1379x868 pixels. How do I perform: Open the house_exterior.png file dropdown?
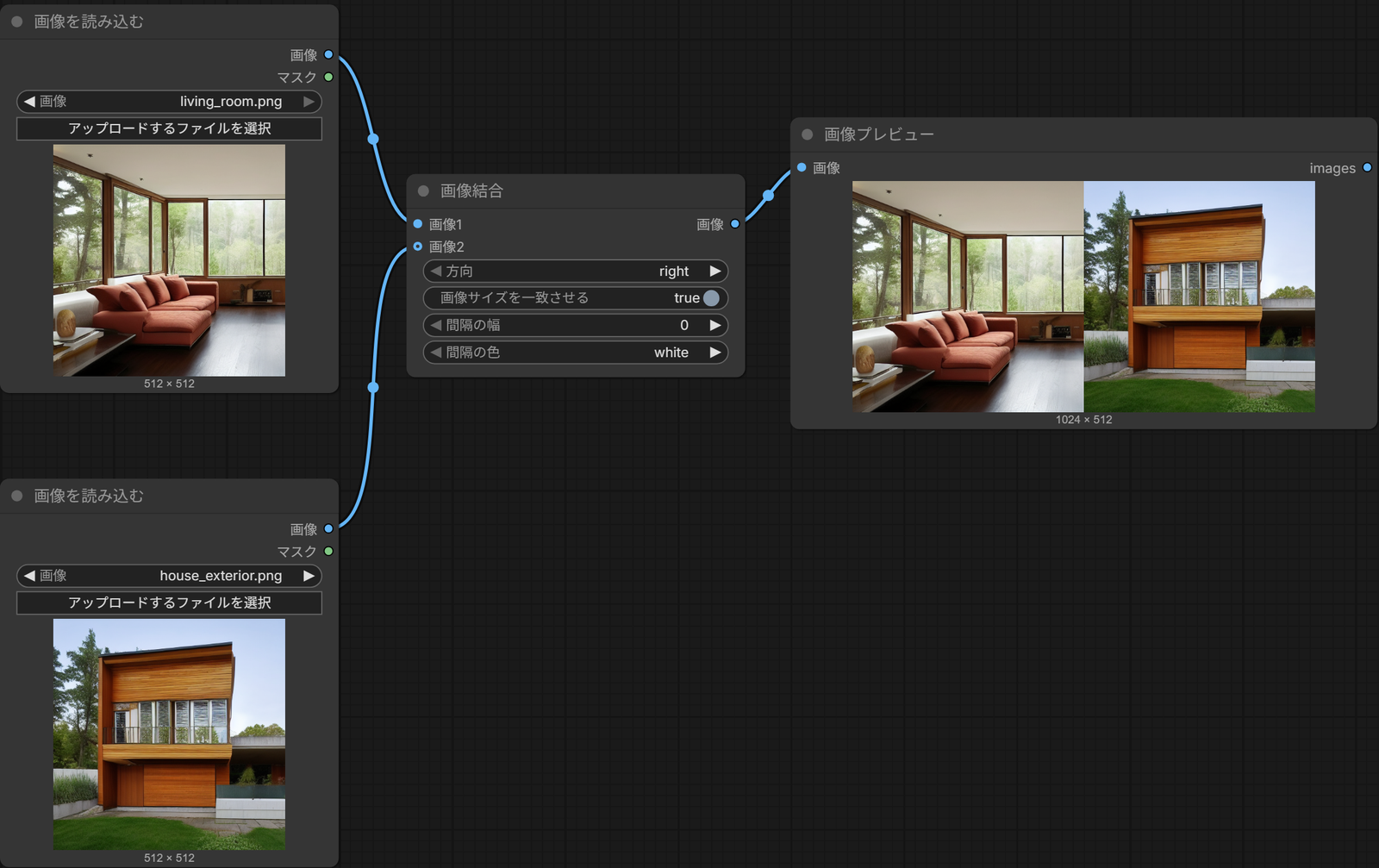click(169, 576)
